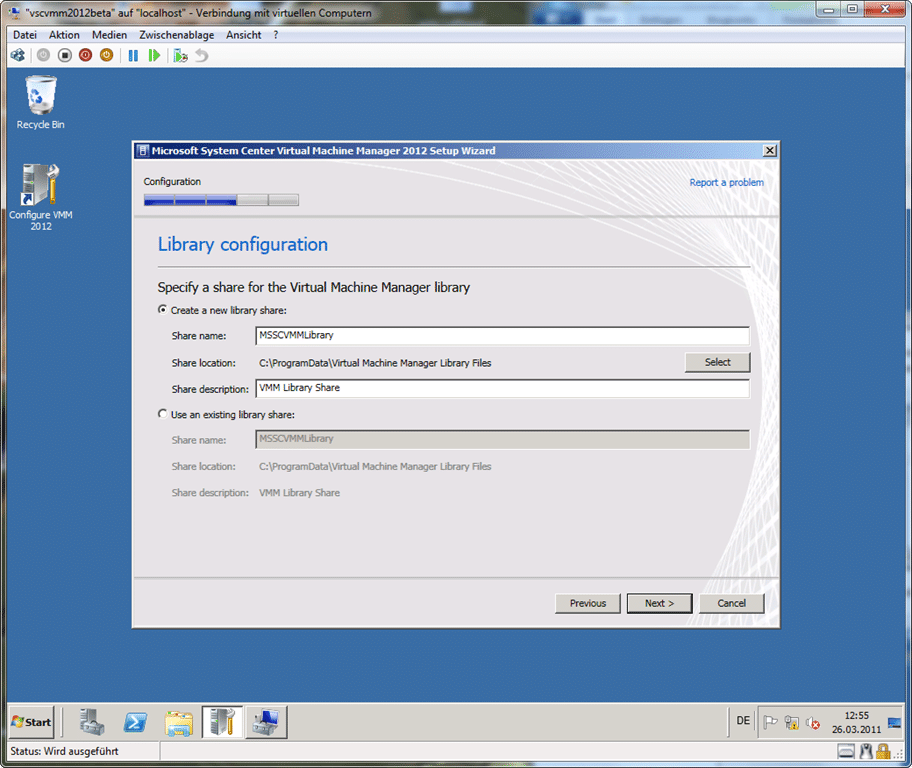The height and width of the screenshot is (768, 912).
Task: Open Windows Explorer folder icon in taskbar
Action: (179, 722)
